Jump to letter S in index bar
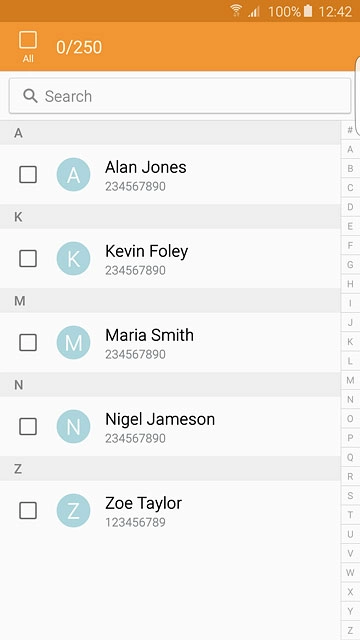 [x=350, y=496]
